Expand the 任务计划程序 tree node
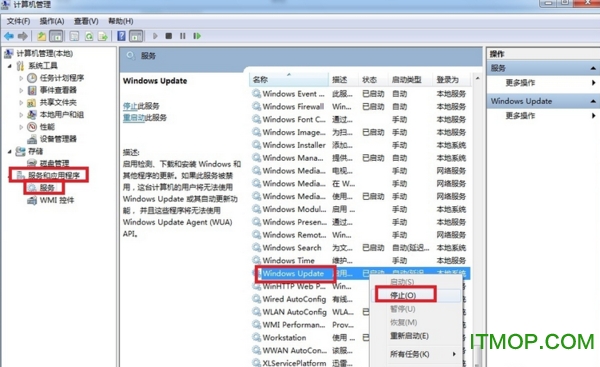The width and height of the screenshot is (600, 367). click(21, 78)
